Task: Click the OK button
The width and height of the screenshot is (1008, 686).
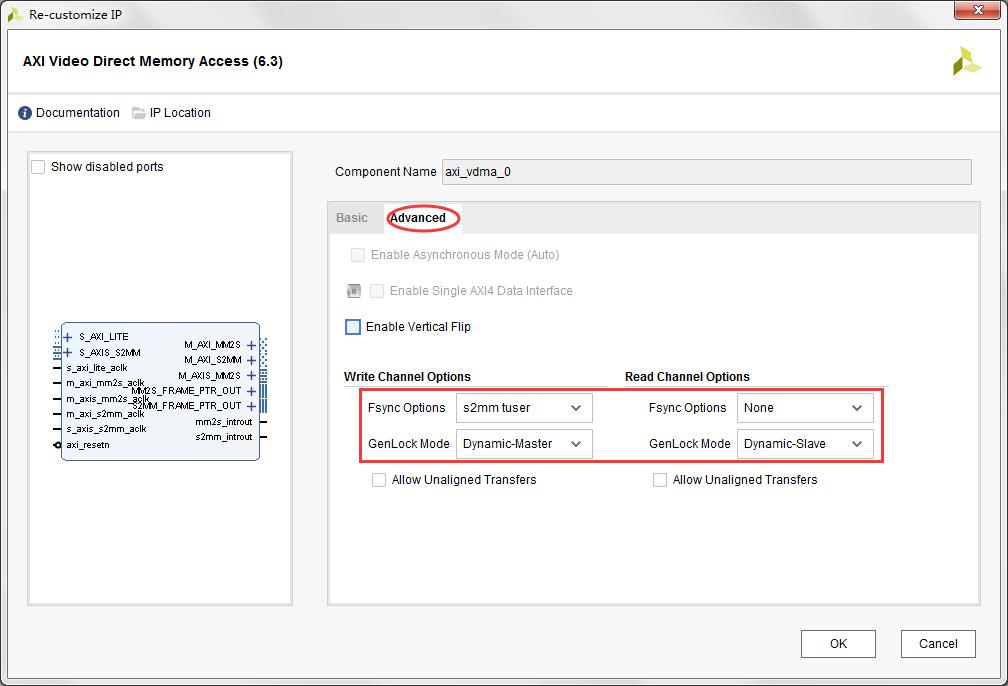Action: [x=838, y=644]
